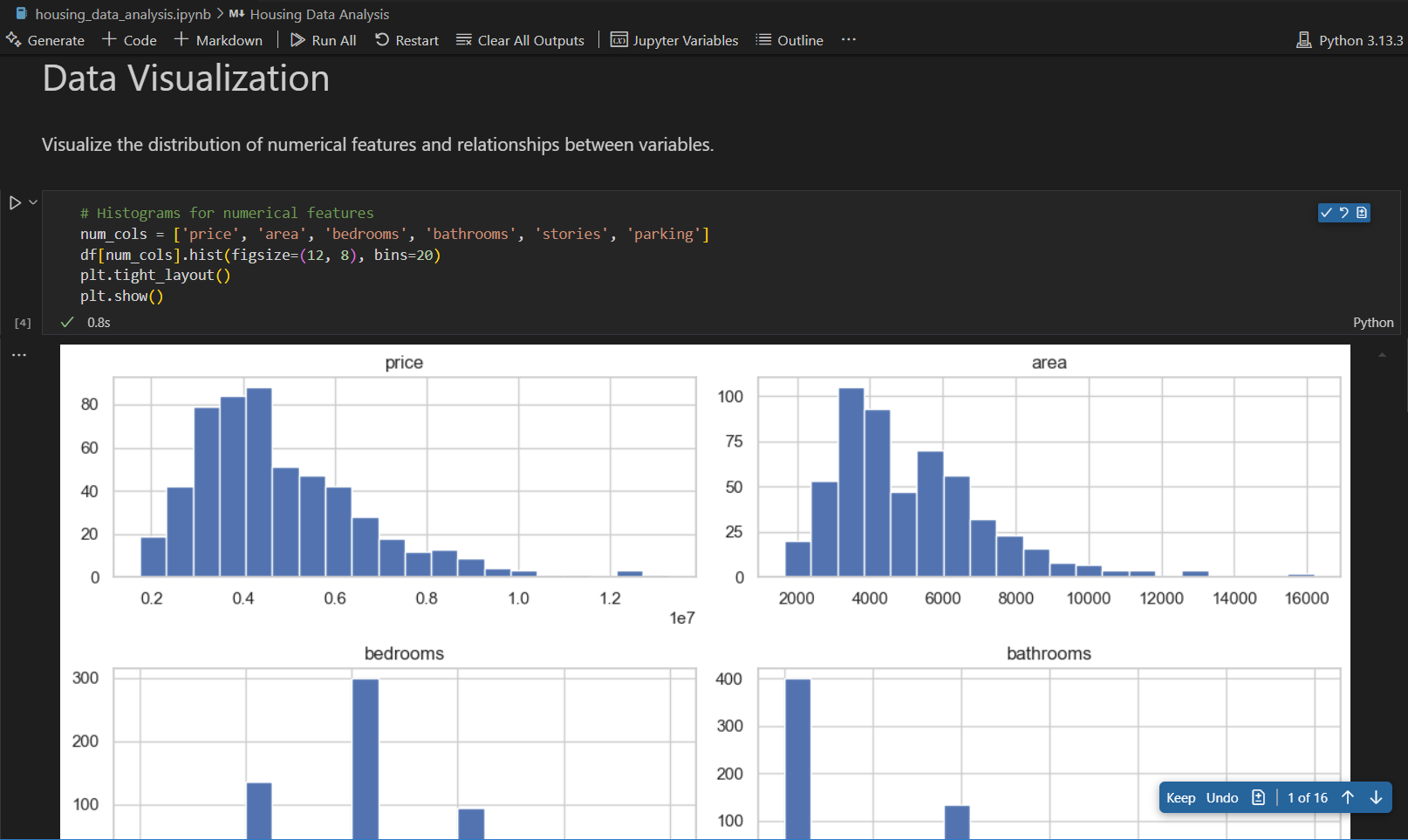Click the scrollbar up arrow on the right

(x=1382, y=354)
